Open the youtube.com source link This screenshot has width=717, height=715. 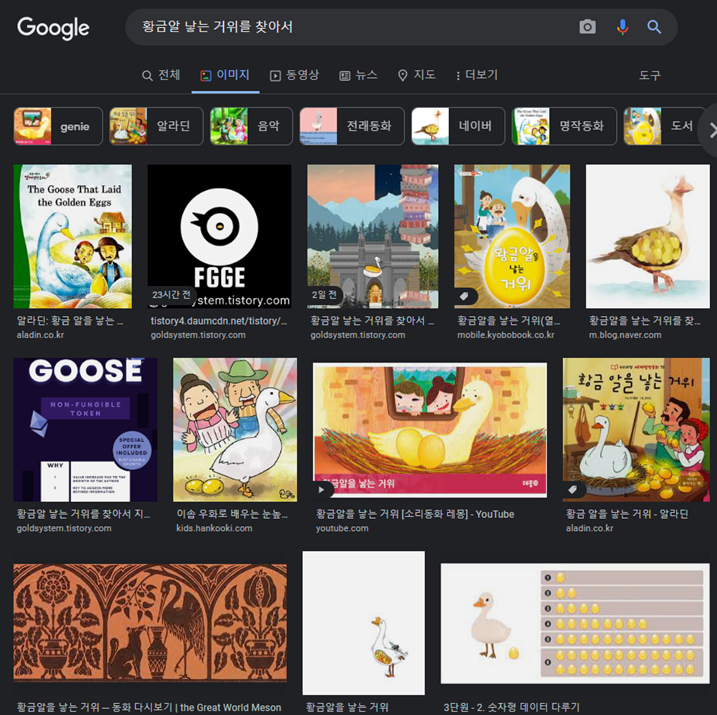342,528
